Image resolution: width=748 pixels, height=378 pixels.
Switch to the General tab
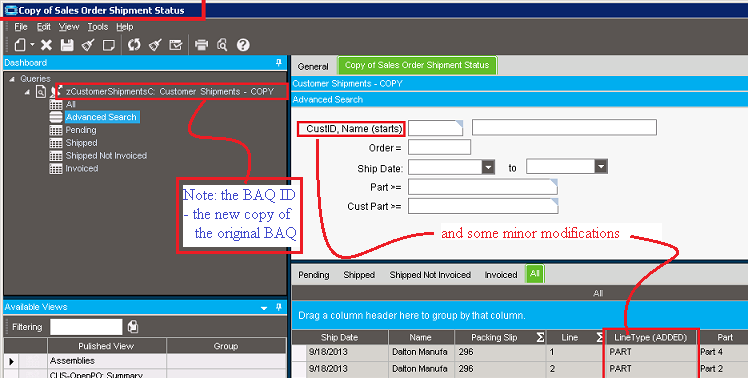pos(313,66)
